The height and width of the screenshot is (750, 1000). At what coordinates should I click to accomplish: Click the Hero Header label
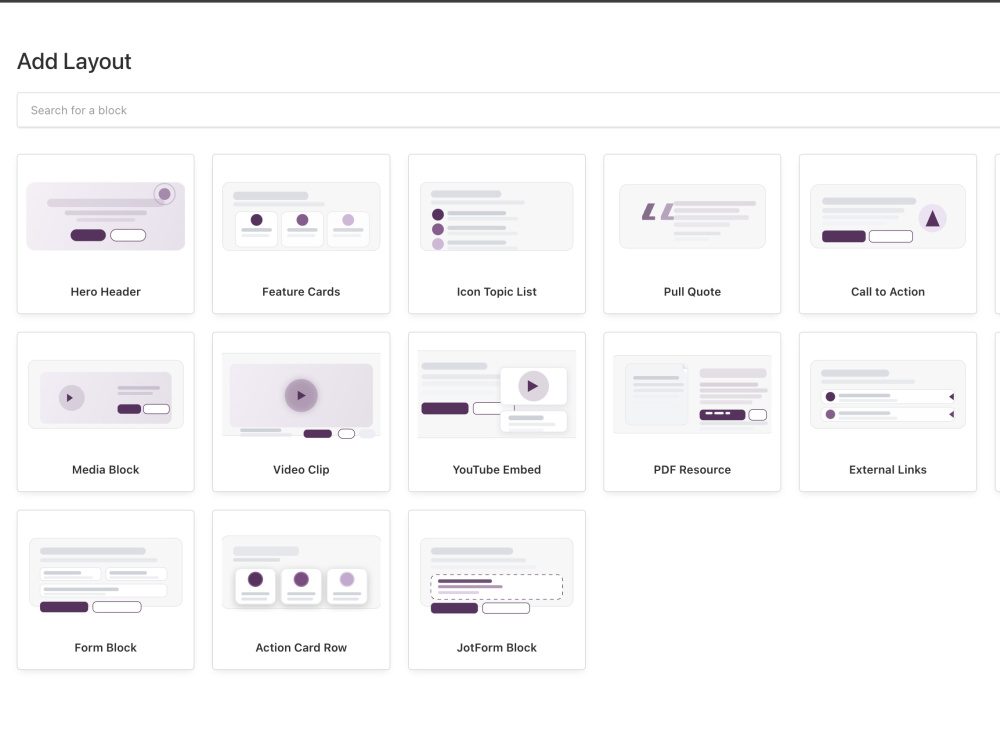106,291
